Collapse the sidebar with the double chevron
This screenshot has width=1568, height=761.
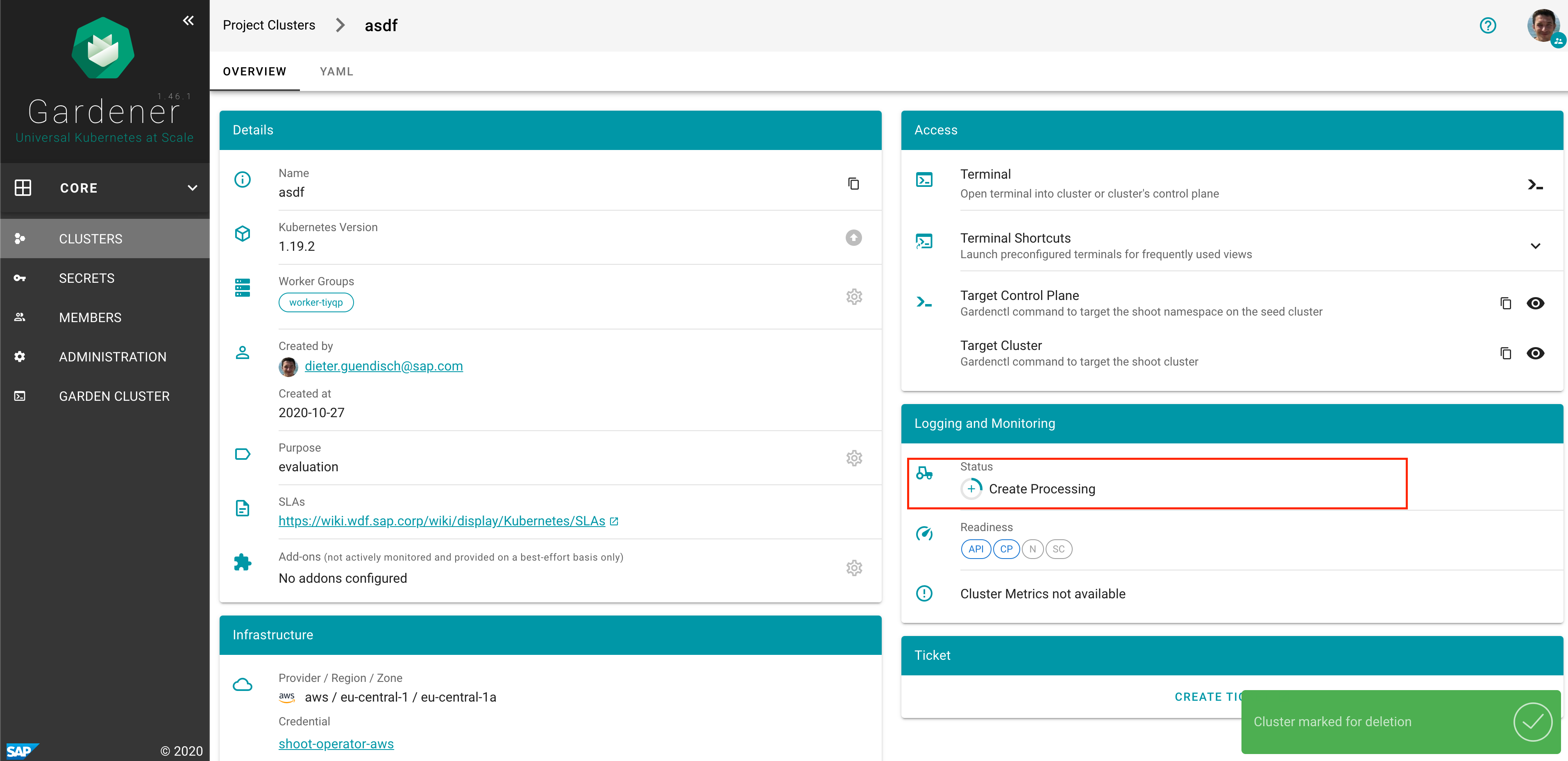188,20
